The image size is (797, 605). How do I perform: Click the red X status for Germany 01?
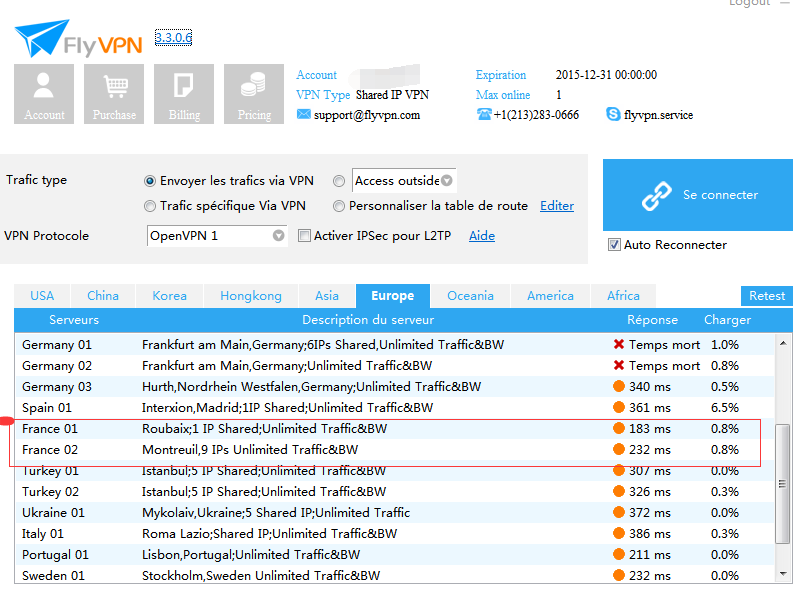[619, 345]
